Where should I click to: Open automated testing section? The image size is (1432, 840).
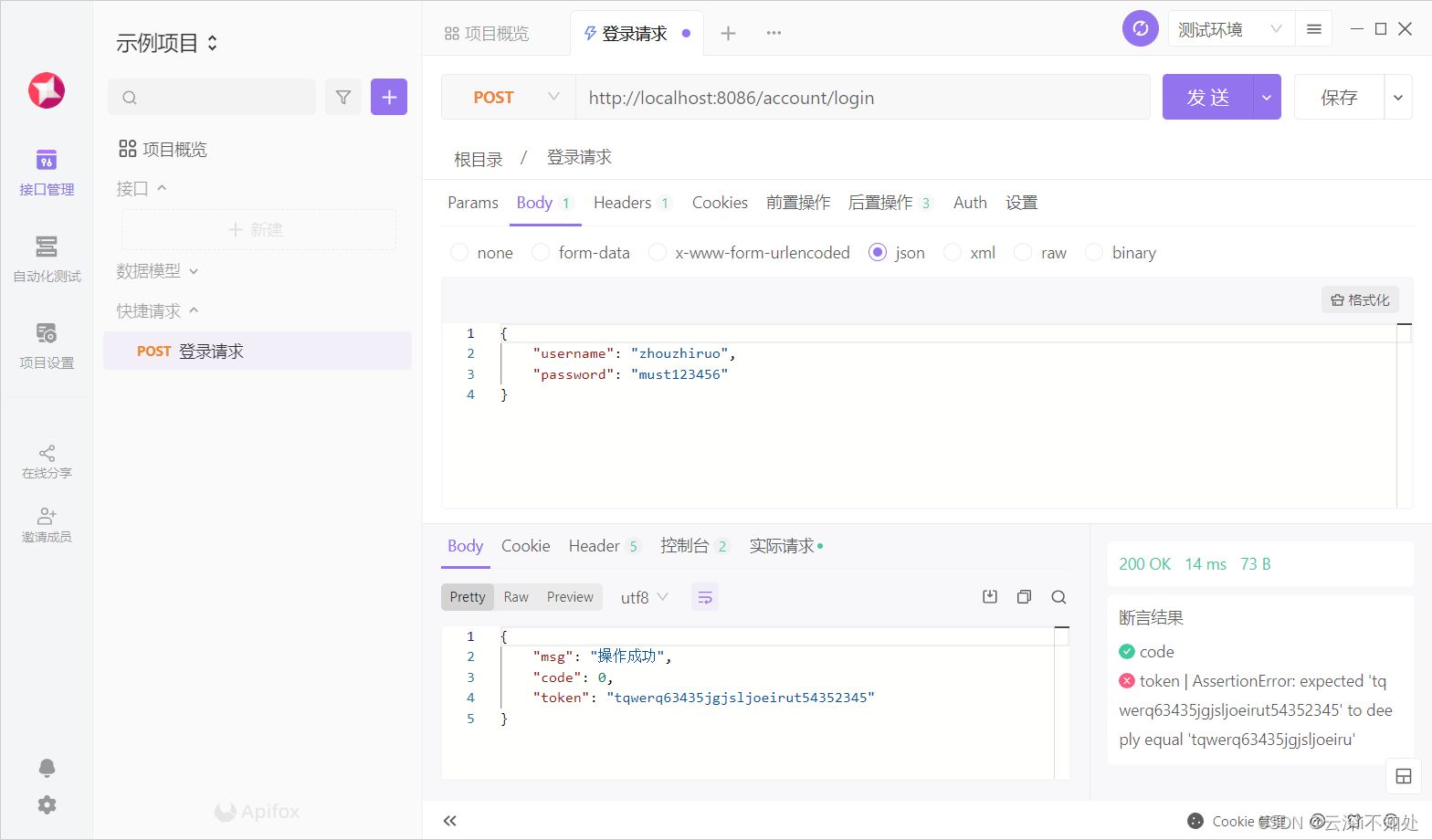pos(47,259)
